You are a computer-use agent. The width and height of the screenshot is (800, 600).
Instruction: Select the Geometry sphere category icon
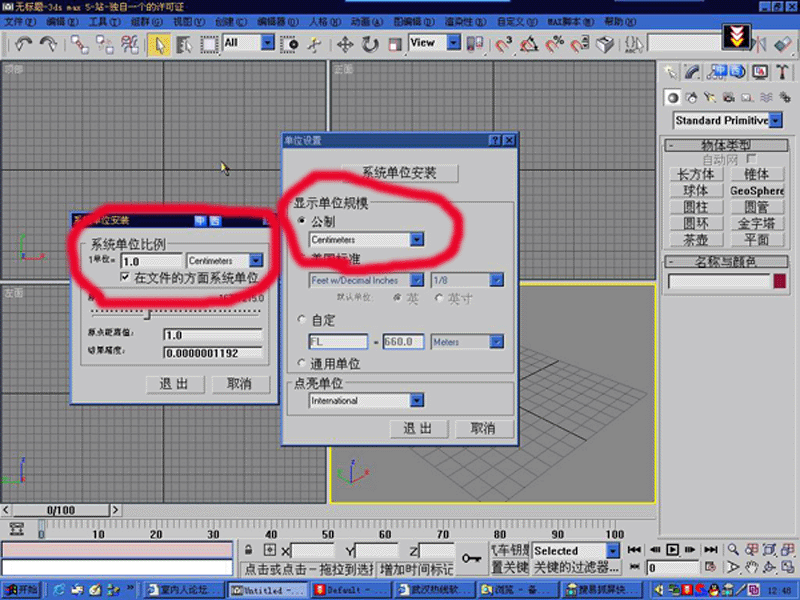pyautogui.click(x=673, y=97)
